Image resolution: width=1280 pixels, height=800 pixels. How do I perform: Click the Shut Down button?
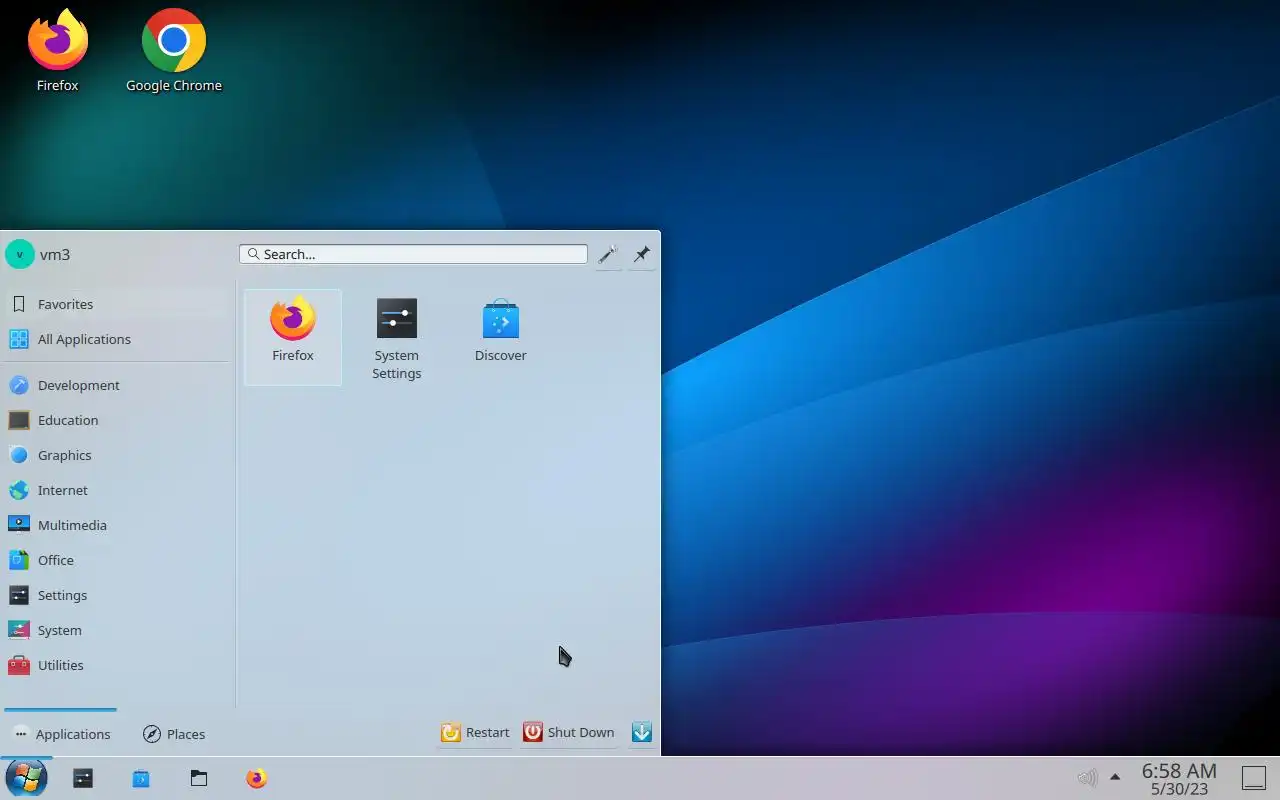(x=568, y=733)
